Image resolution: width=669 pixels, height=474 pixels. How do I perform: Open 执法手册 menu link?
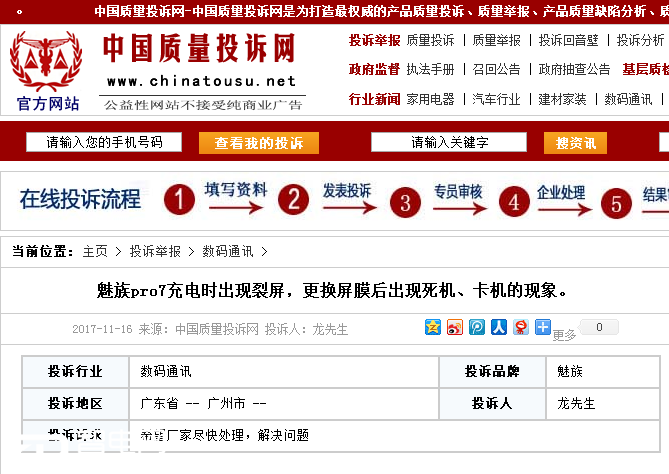430,69
